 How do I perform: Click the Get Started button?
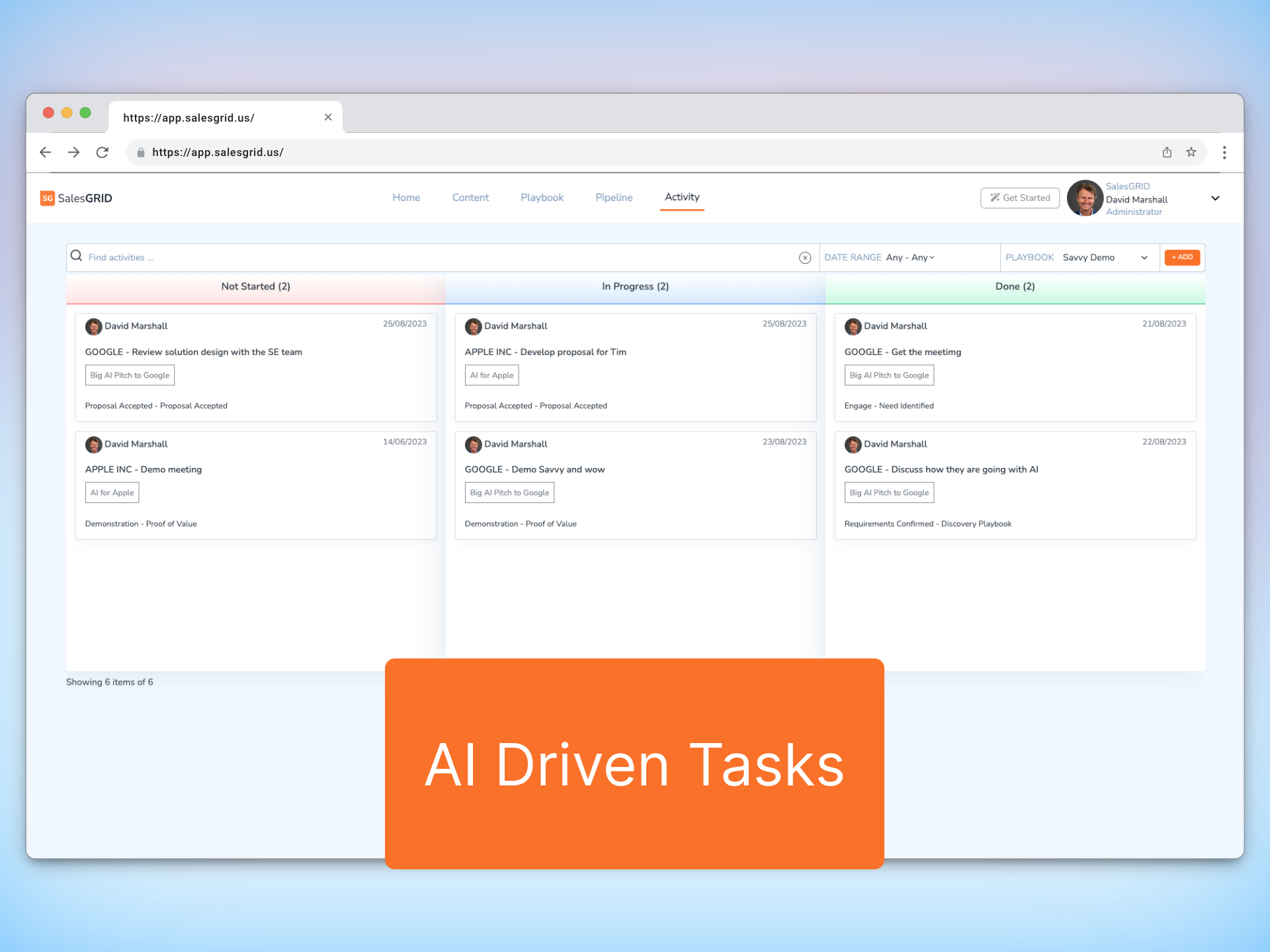click(x=1019, y=198)
